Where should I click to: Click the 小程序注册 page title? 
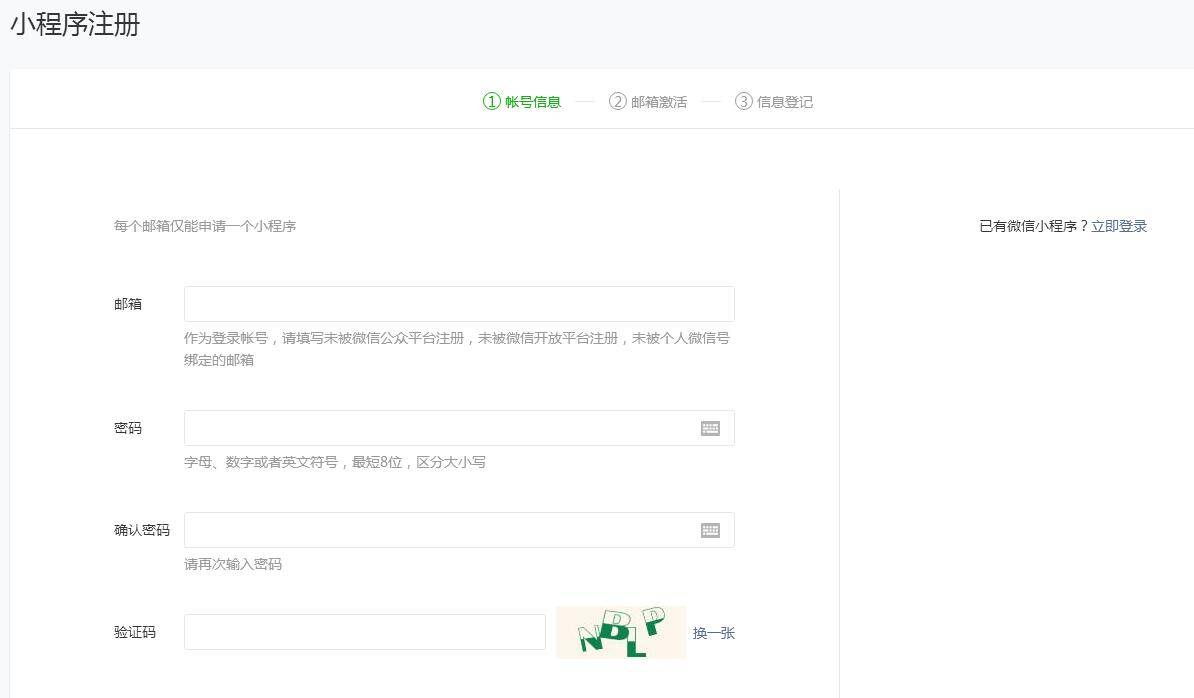tap(75, 24)
